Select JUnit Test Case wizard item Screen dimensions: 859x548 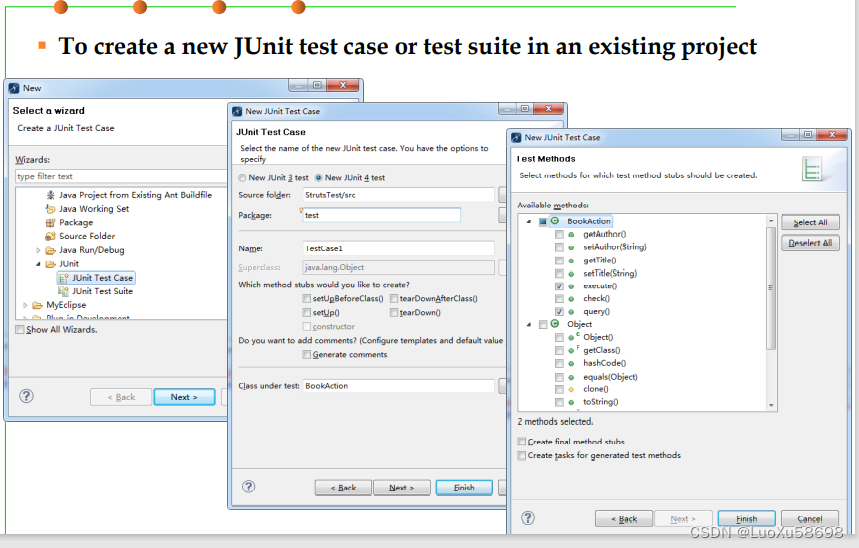click(96, 278)
